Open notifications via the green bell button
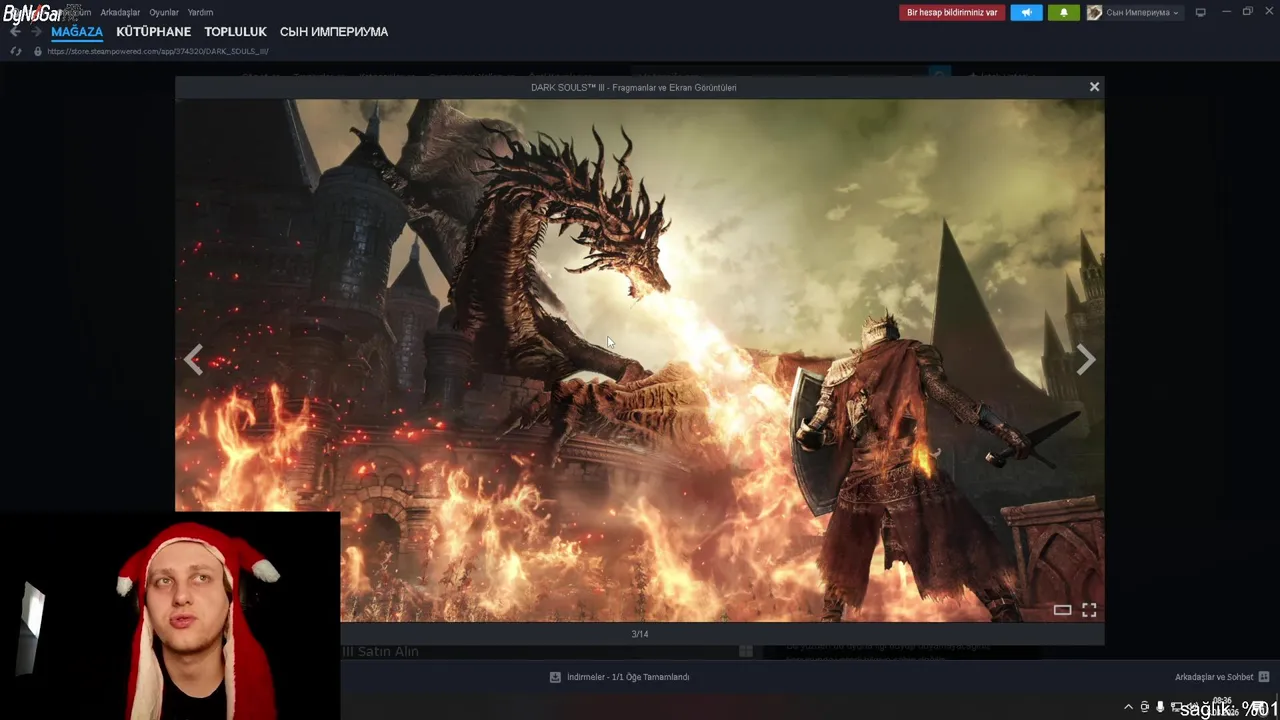The image size is (1280, 720). [1063, 12]
